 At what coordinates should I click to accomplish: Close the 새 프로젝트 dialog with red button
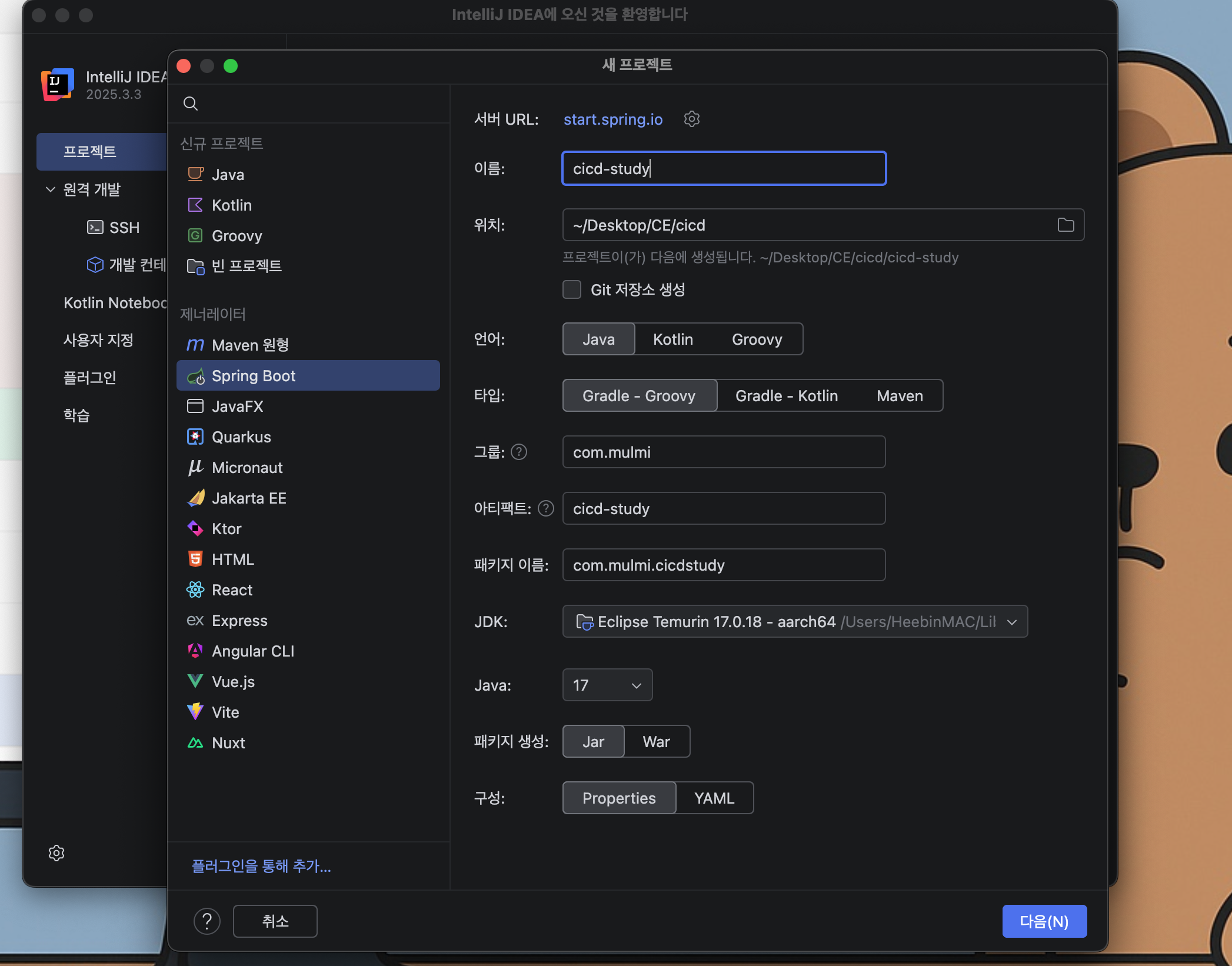(x=184, y=66)
